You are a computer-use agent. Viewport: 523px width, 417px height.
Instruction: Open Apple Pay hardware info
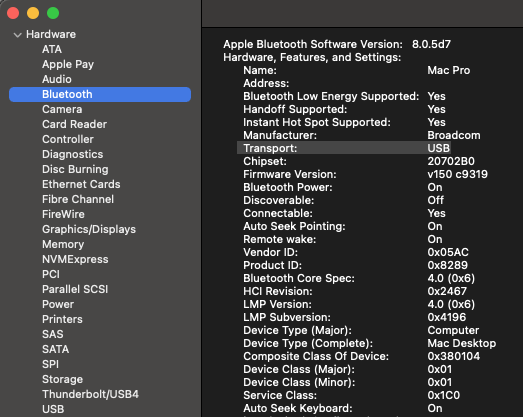coord(68,64)
